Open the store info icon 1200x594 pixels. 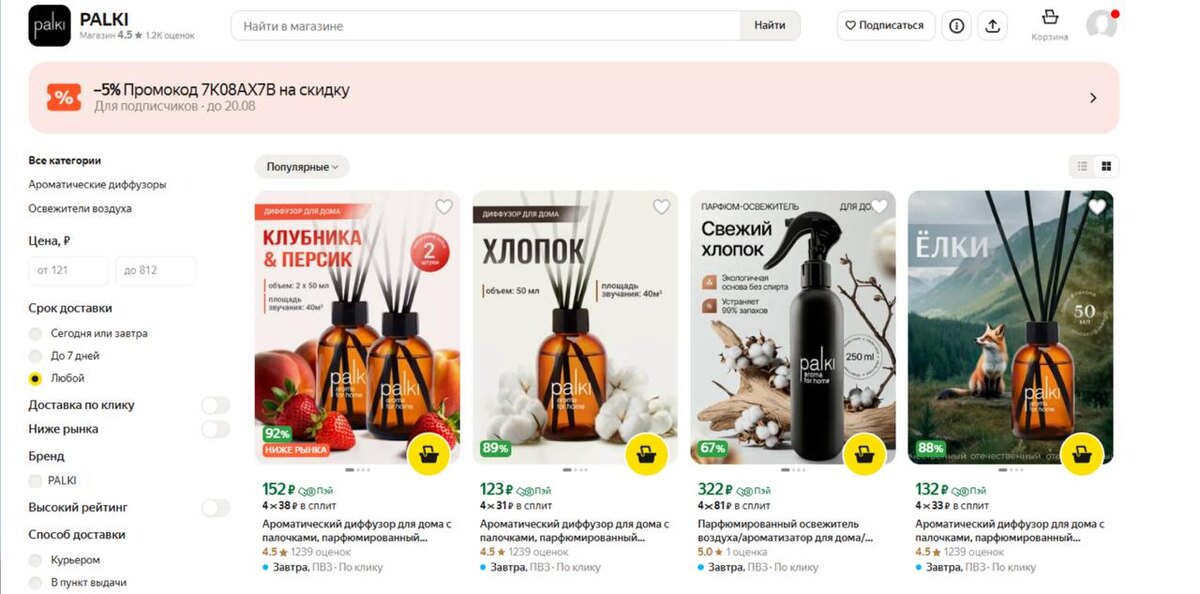957,26
